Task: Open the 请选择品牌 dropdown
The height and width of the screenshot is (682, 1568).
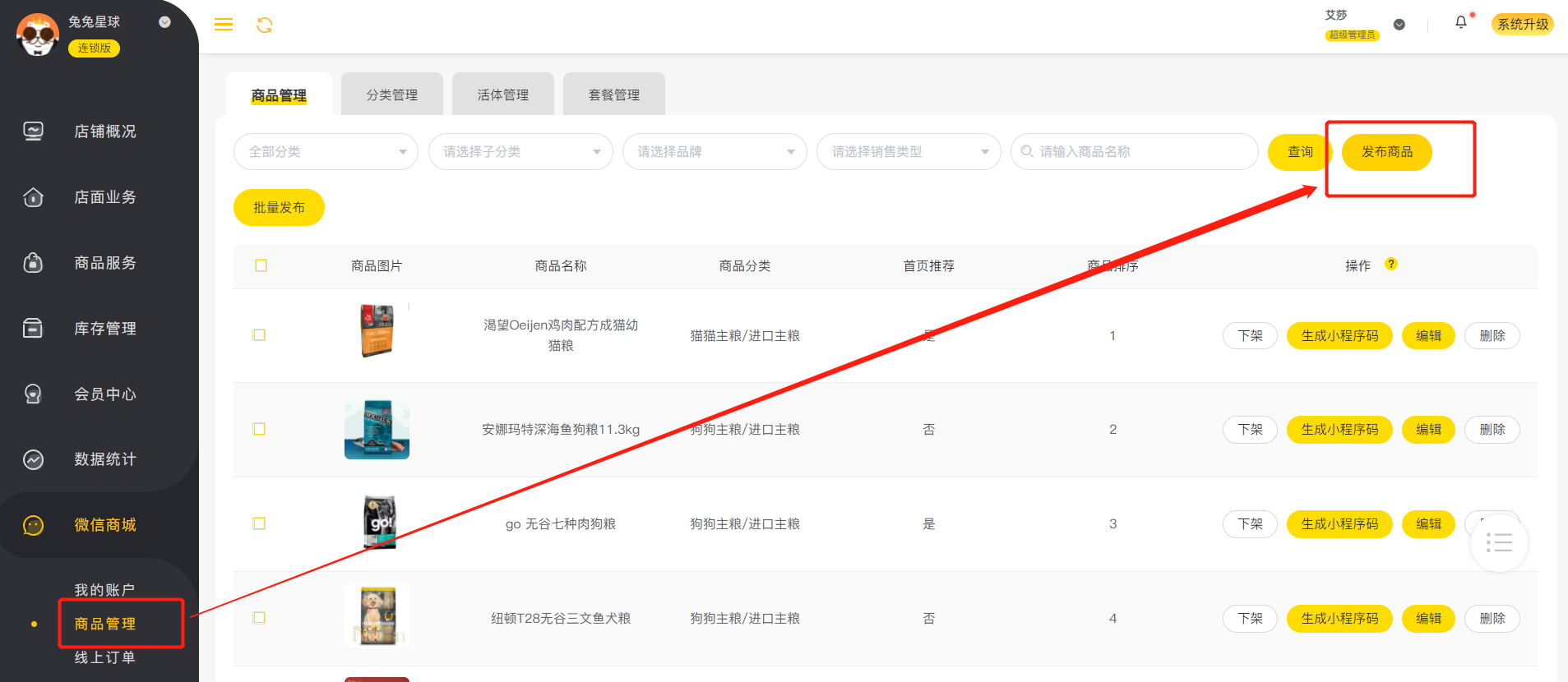Action: pyautogui.click(x=714, y=152)
